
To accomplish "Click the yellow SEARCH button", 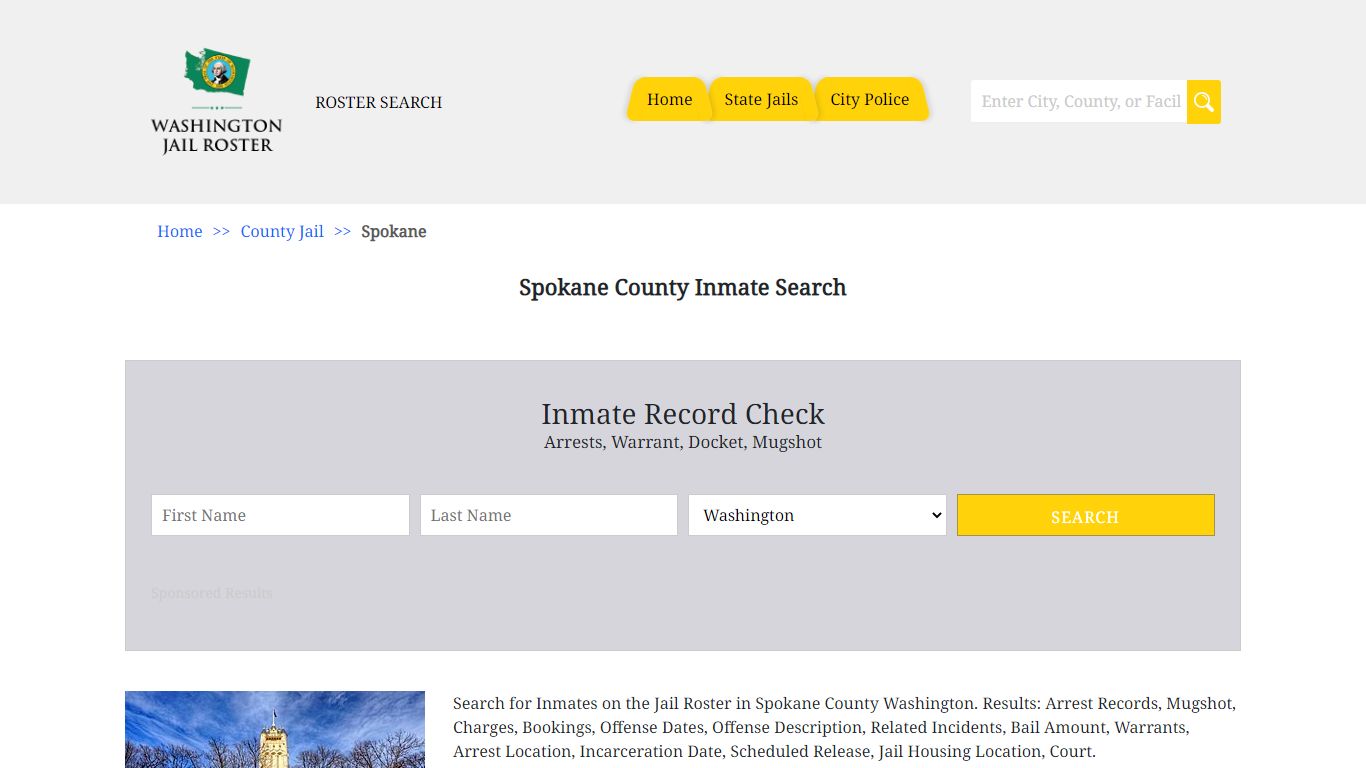I will pos(1086,515).
